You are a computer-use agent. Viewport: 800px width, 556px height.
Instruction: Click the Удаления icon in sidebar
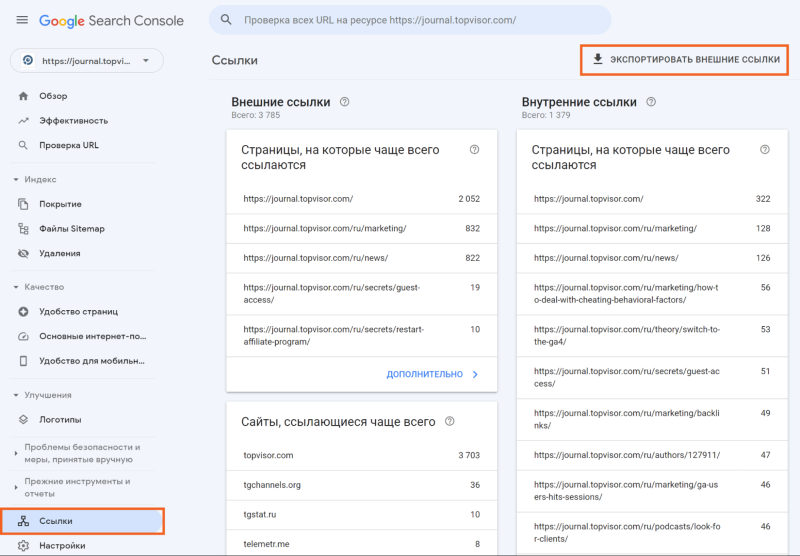click(23, 253)
